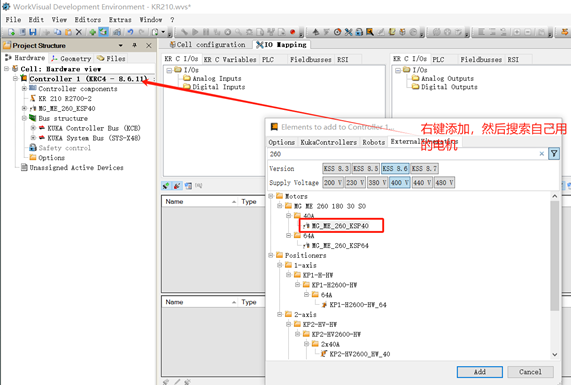
Task: Click the Paste clipboard icon
Action: coord(68,32)
